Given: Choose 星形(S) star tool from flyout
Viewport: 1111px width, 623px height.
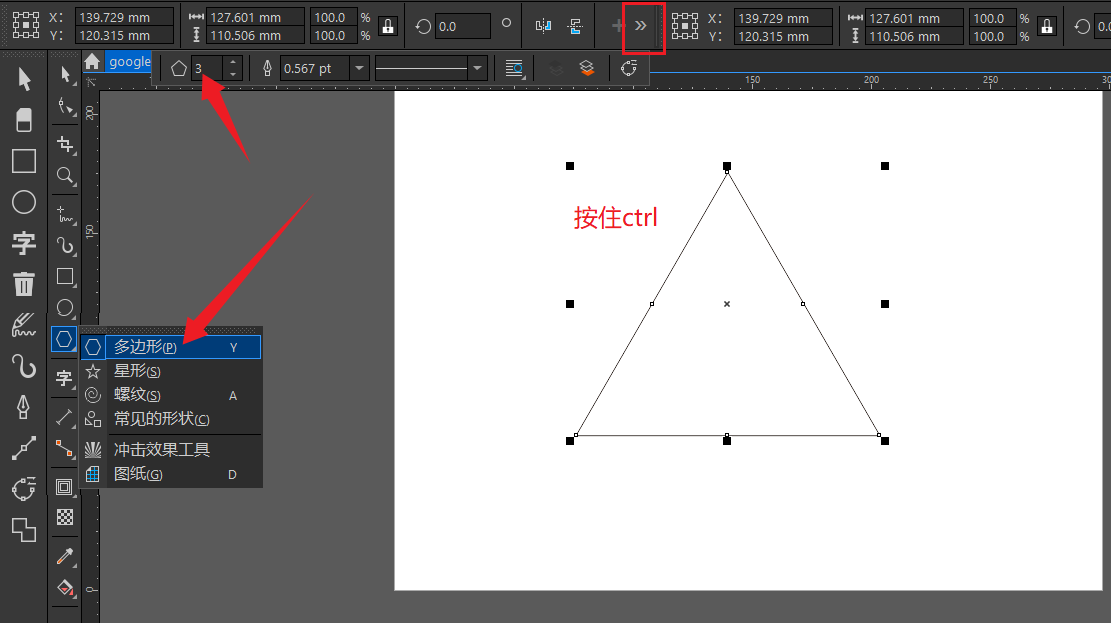Looking at the screenshot, I should tap(171, 371).
